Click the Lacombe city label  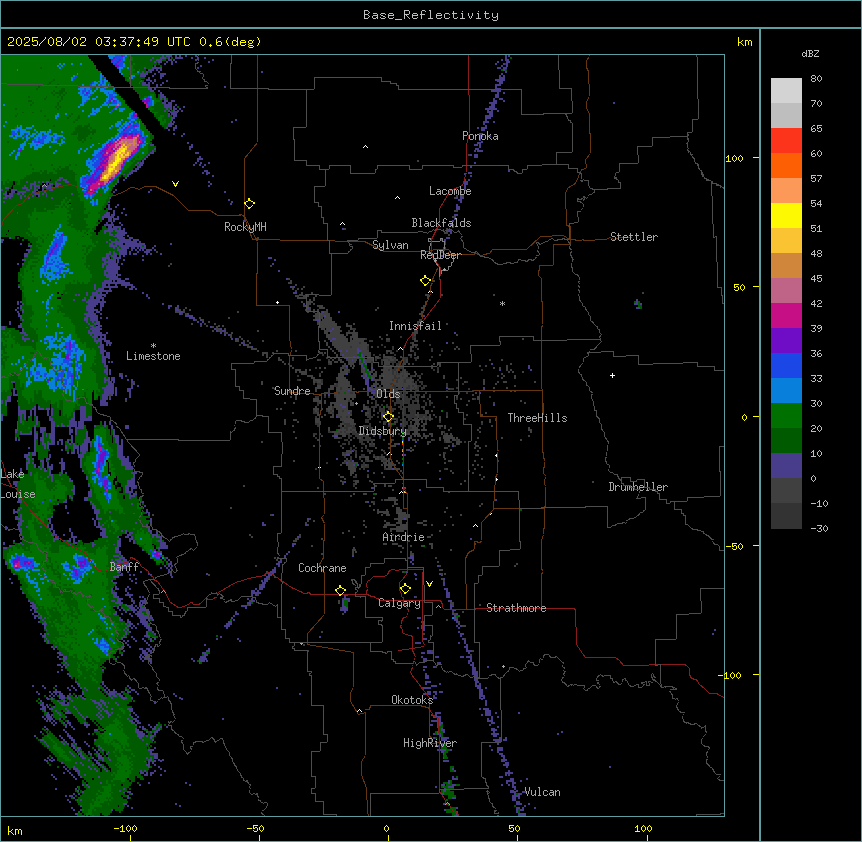click(x=450, y=191)
